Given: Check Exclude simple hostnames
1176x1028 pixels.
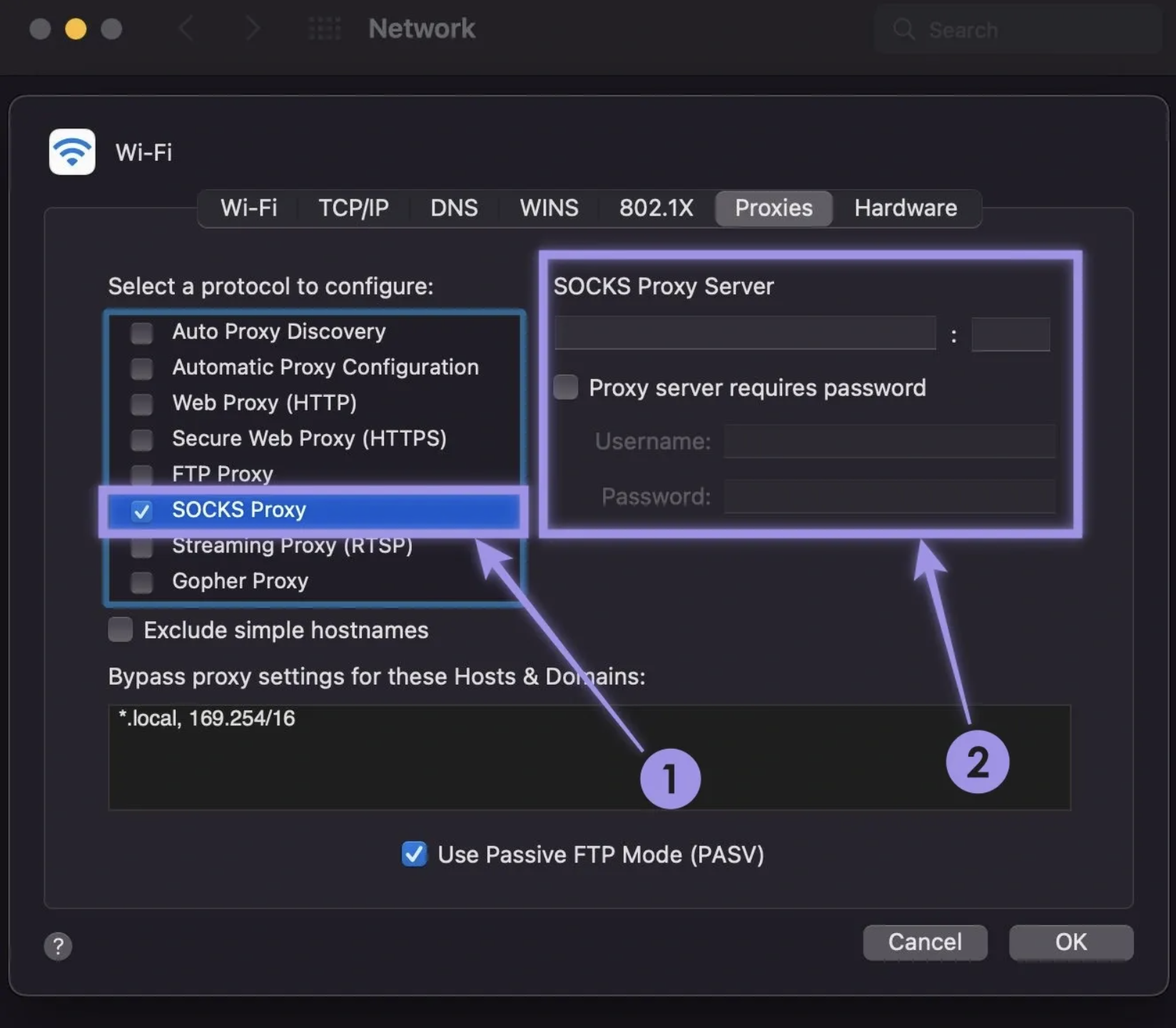Looking at the screenshot, I should (120, 629).
